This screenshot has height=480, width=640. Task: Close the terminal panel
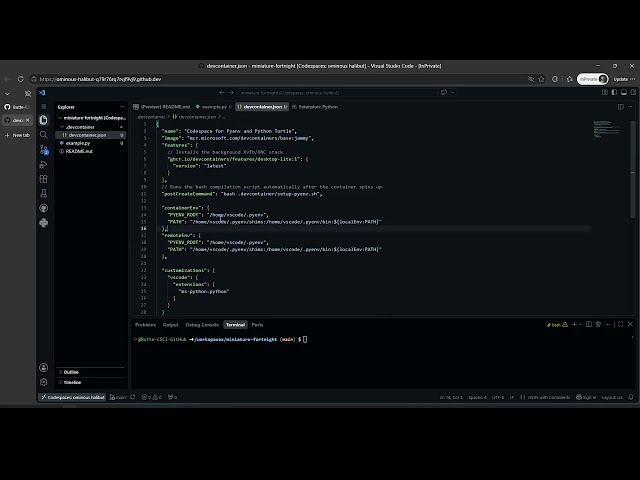pyautogui.click(x=630, y=324)
